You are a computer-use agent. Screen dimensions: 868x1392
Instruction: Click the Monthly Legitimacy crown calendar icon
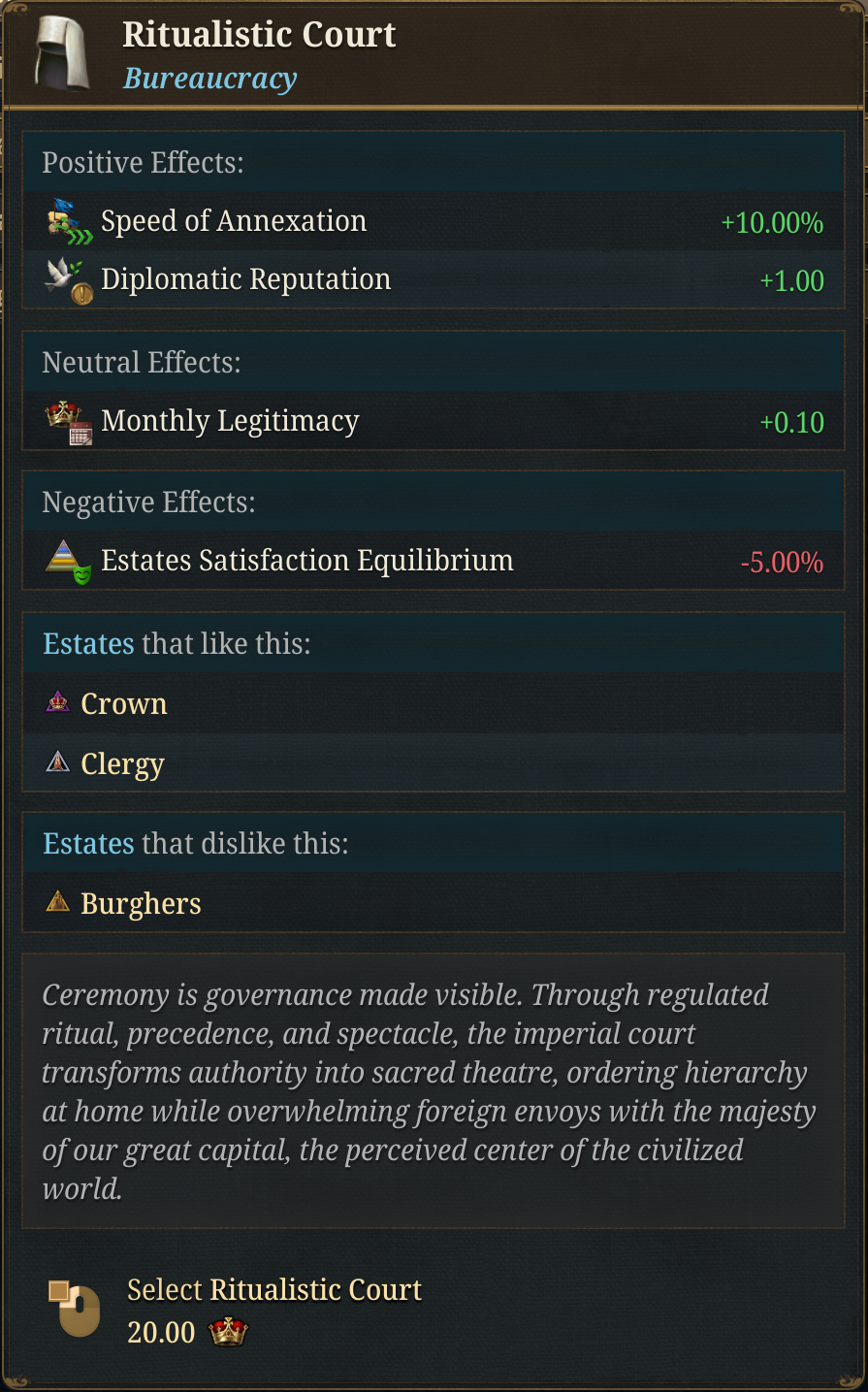click(69, 422)
